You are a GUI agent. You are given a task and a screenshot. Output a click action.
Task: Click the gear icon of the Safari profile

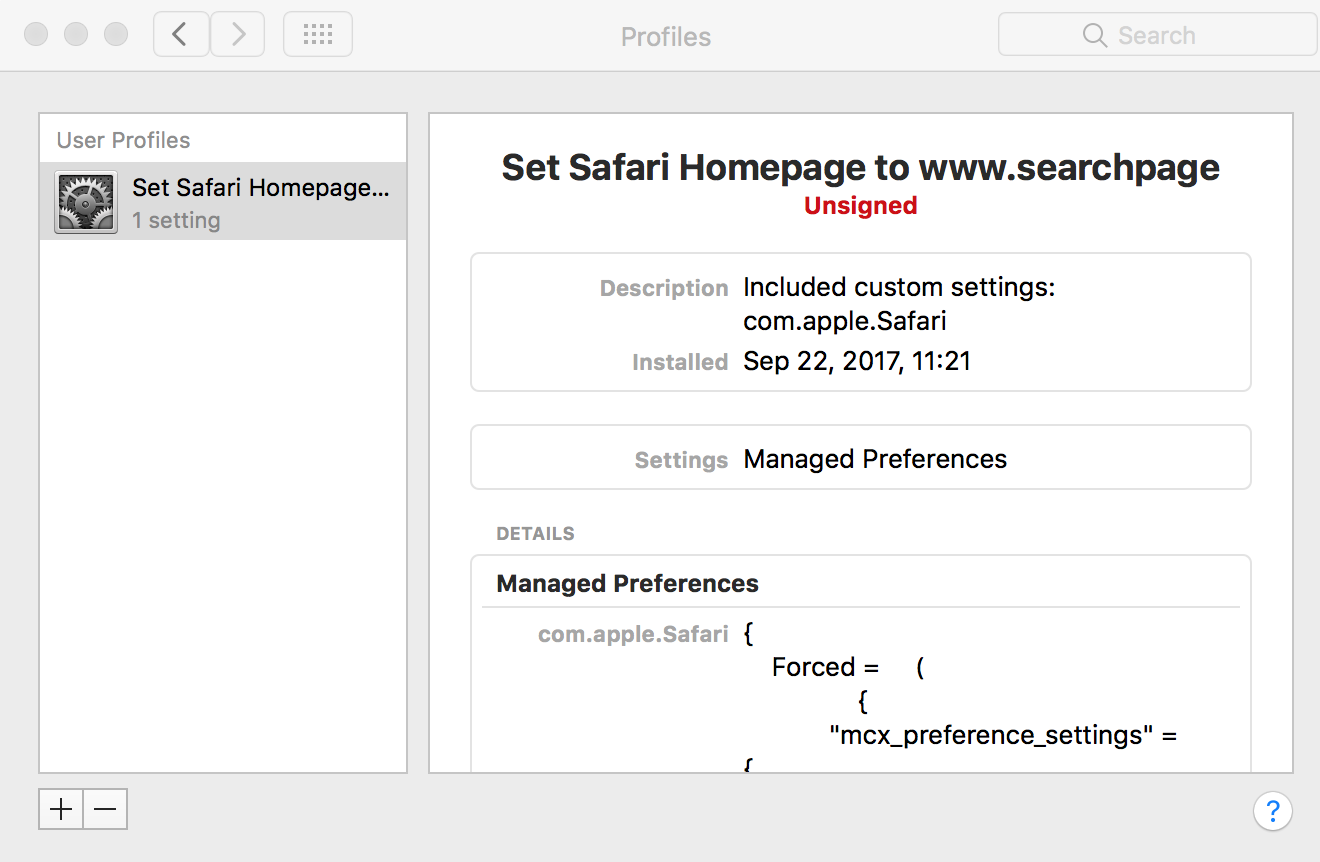point(86,203)
